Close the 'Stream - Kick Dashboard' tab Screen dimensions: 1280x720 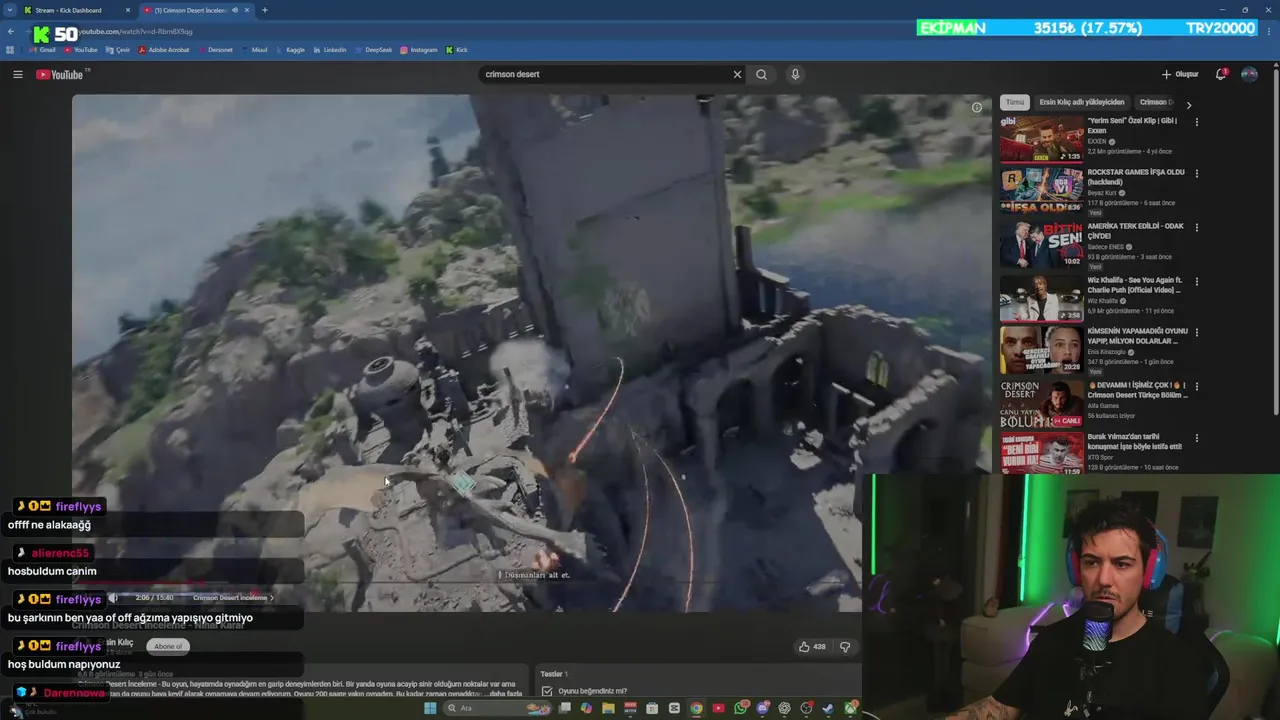coord(128,10)
